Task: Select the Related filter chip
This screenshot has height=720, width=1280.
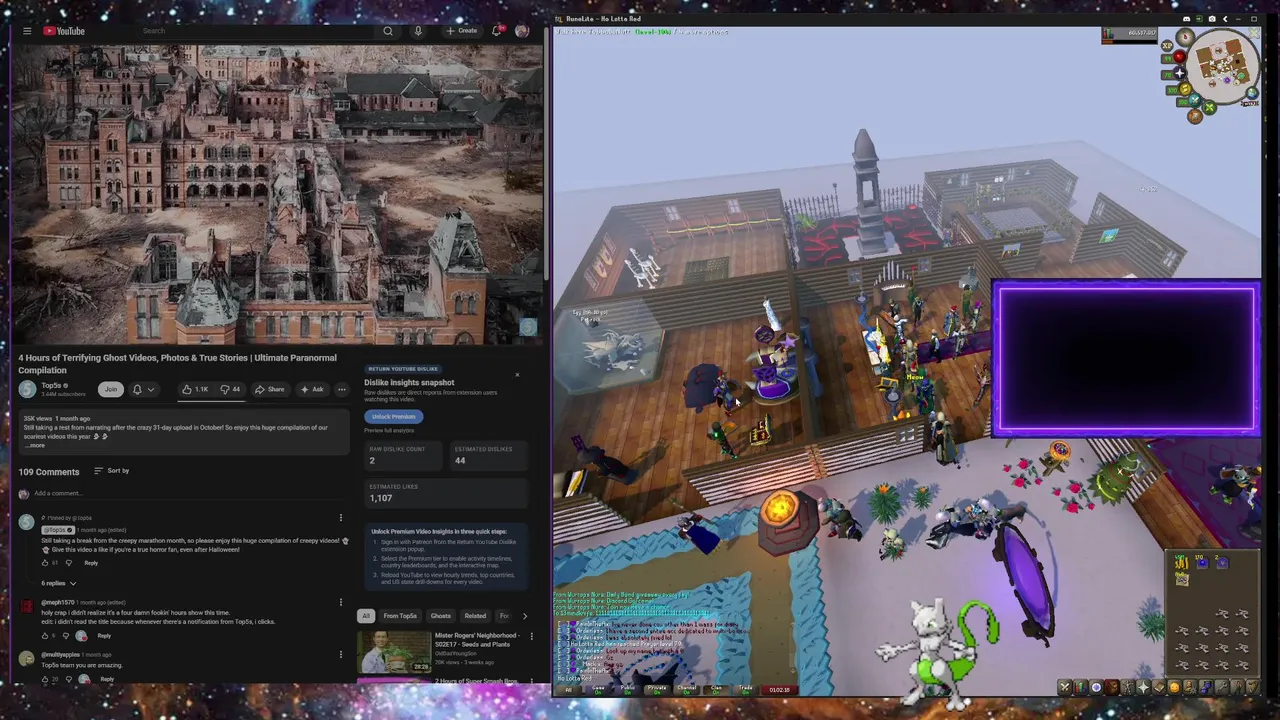Action: 475,616
